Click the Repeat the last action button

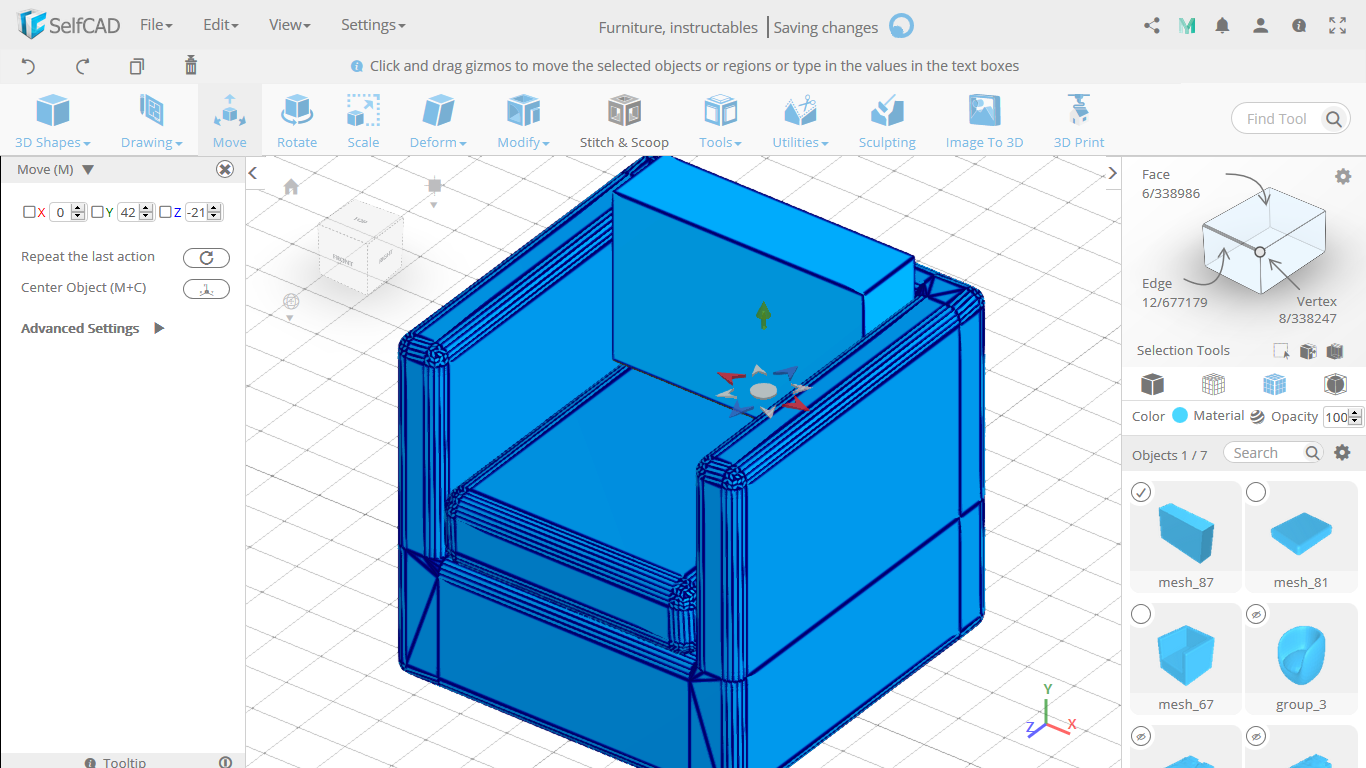point(206,258)
